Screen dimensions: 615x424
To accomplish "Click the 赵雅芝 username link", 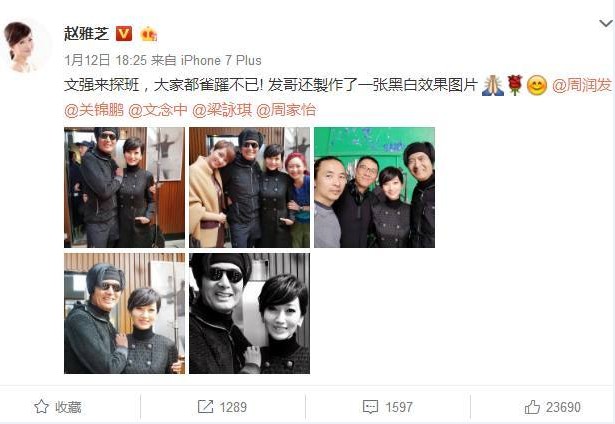I will pyautogui.click(x=87, y=34).
